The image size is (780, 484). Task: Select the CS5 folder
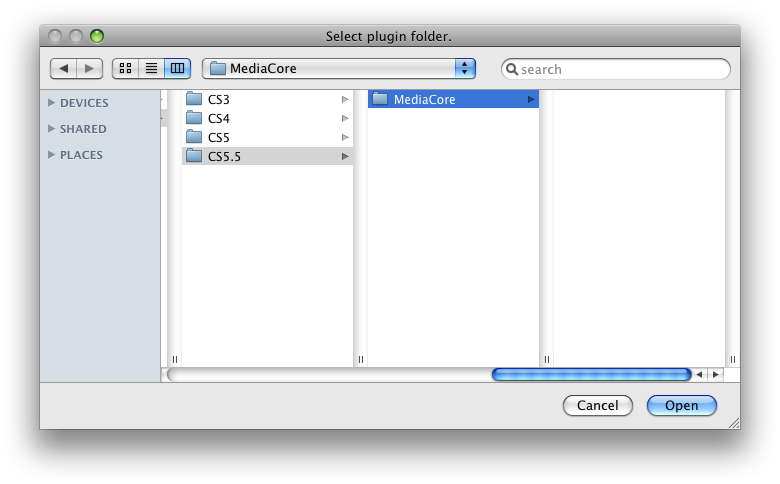(x=218, y=137)
